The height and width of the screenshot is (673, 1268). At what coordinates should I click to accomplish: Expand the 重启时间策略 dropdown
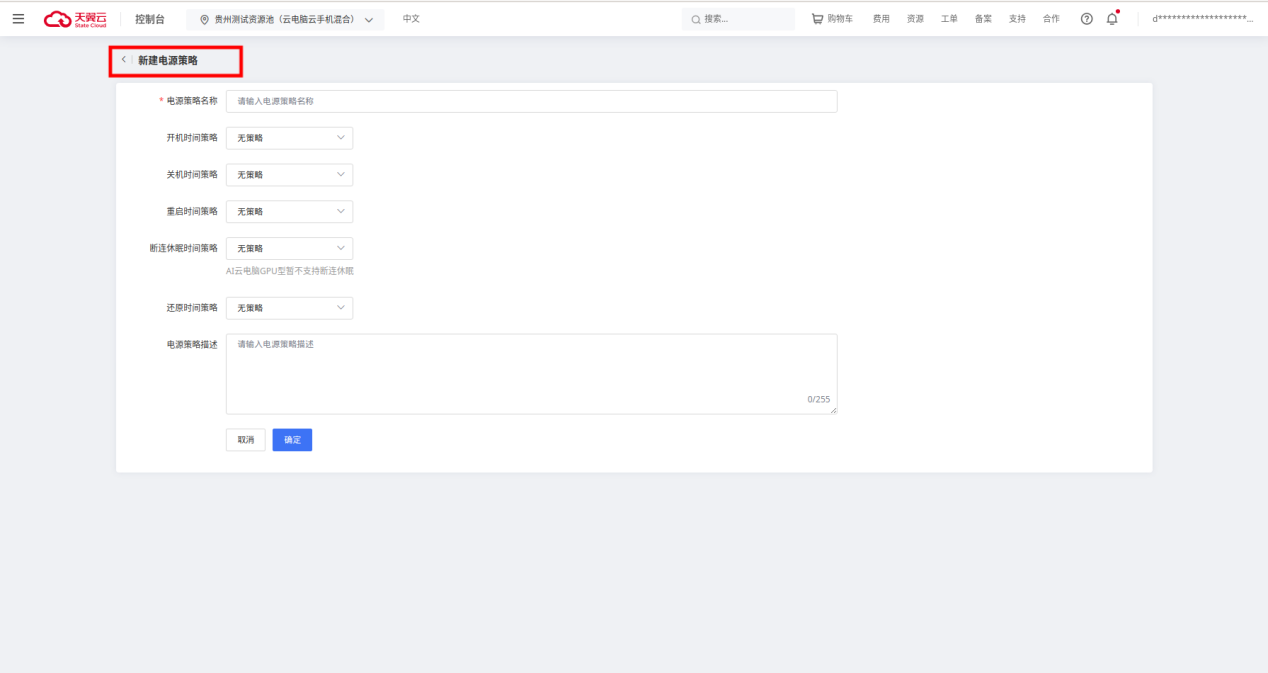click(x=289, y=212)
